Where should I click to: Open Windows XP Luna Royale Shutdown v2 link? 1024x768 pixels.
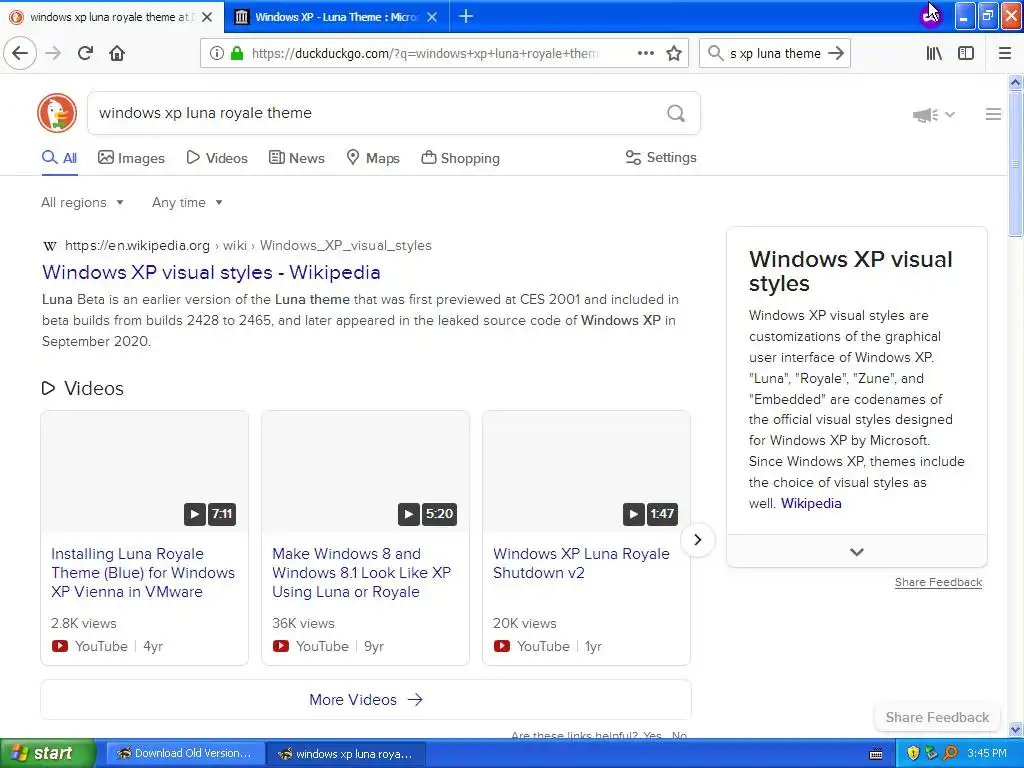(x=581, y=563)
